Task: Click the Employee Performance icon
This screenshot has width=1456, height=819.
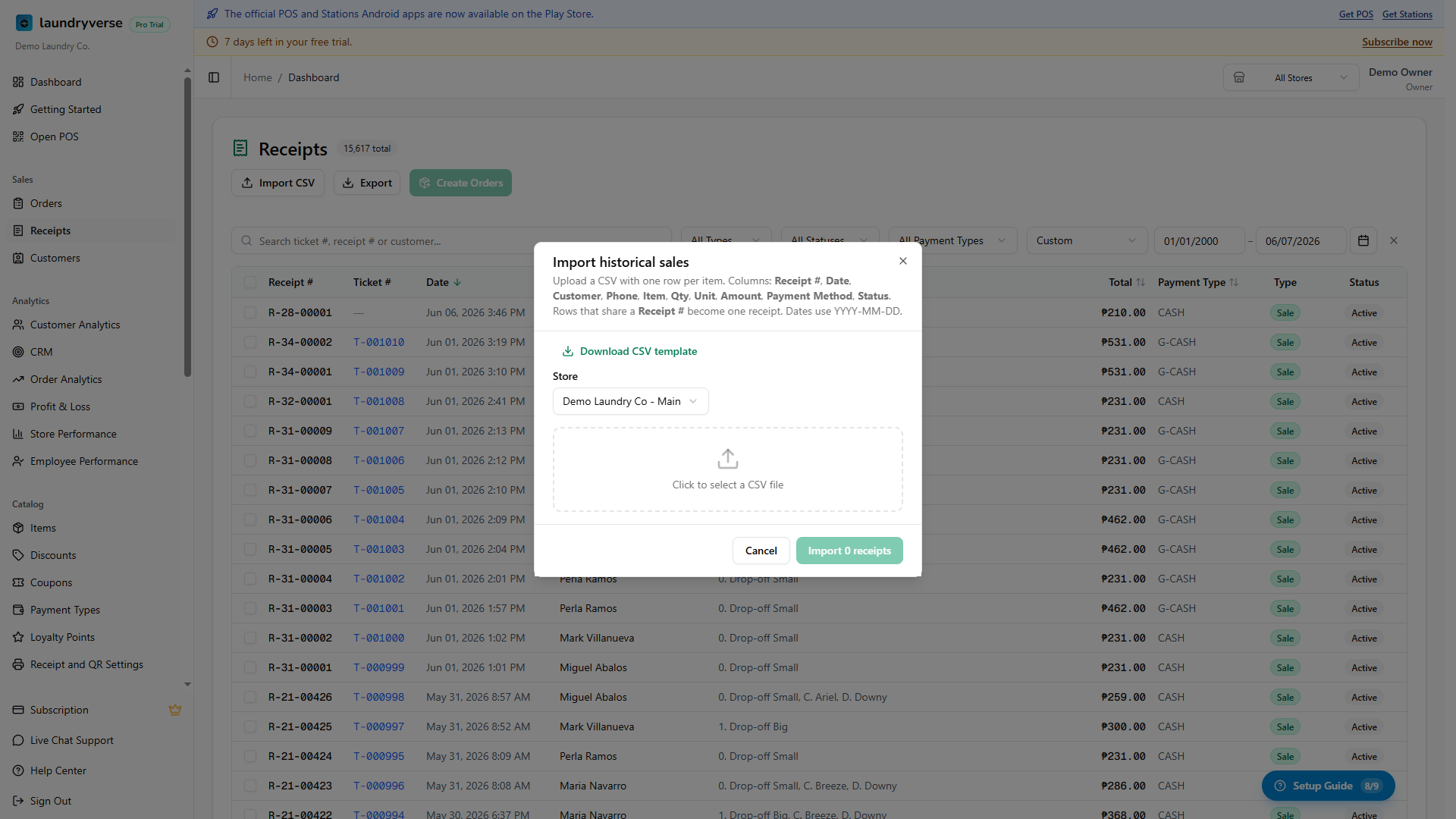Action: (18, 461)
